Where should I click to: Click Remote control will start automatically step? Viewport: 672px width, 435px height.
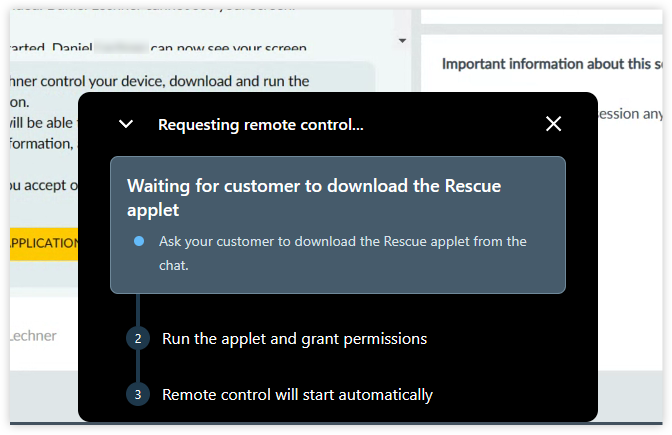(297, 395)
